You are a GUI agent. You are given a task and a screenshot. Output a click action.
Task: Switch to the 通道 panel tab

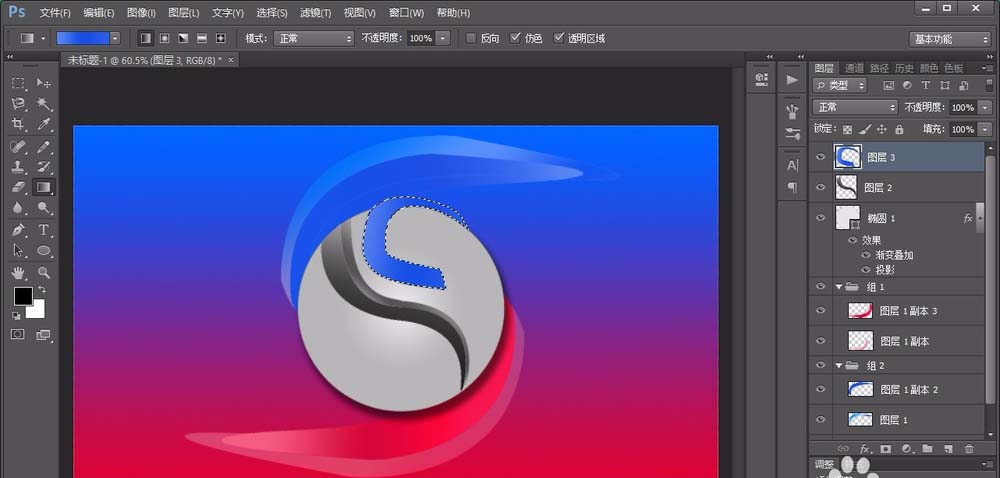click(x=854, y=68)
